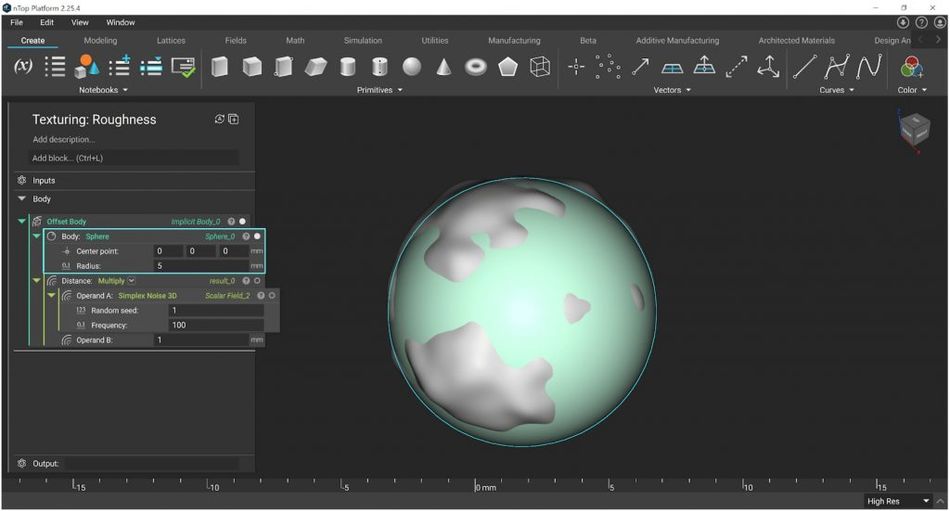This screenshot has height=511, width=950.
Task: Collapse the Body section triangle
Action: point(22,198)
